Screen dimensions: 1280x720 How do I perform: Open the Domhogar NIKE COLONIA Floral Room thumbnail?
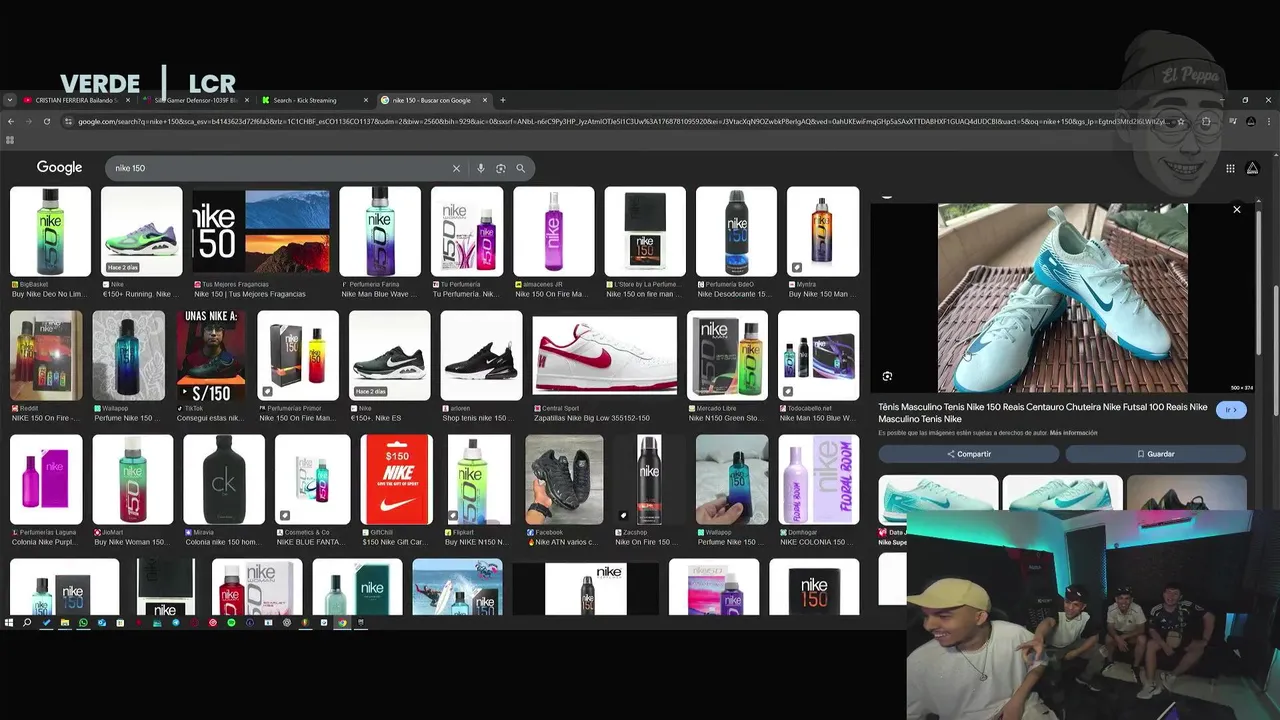click(818, 479)
